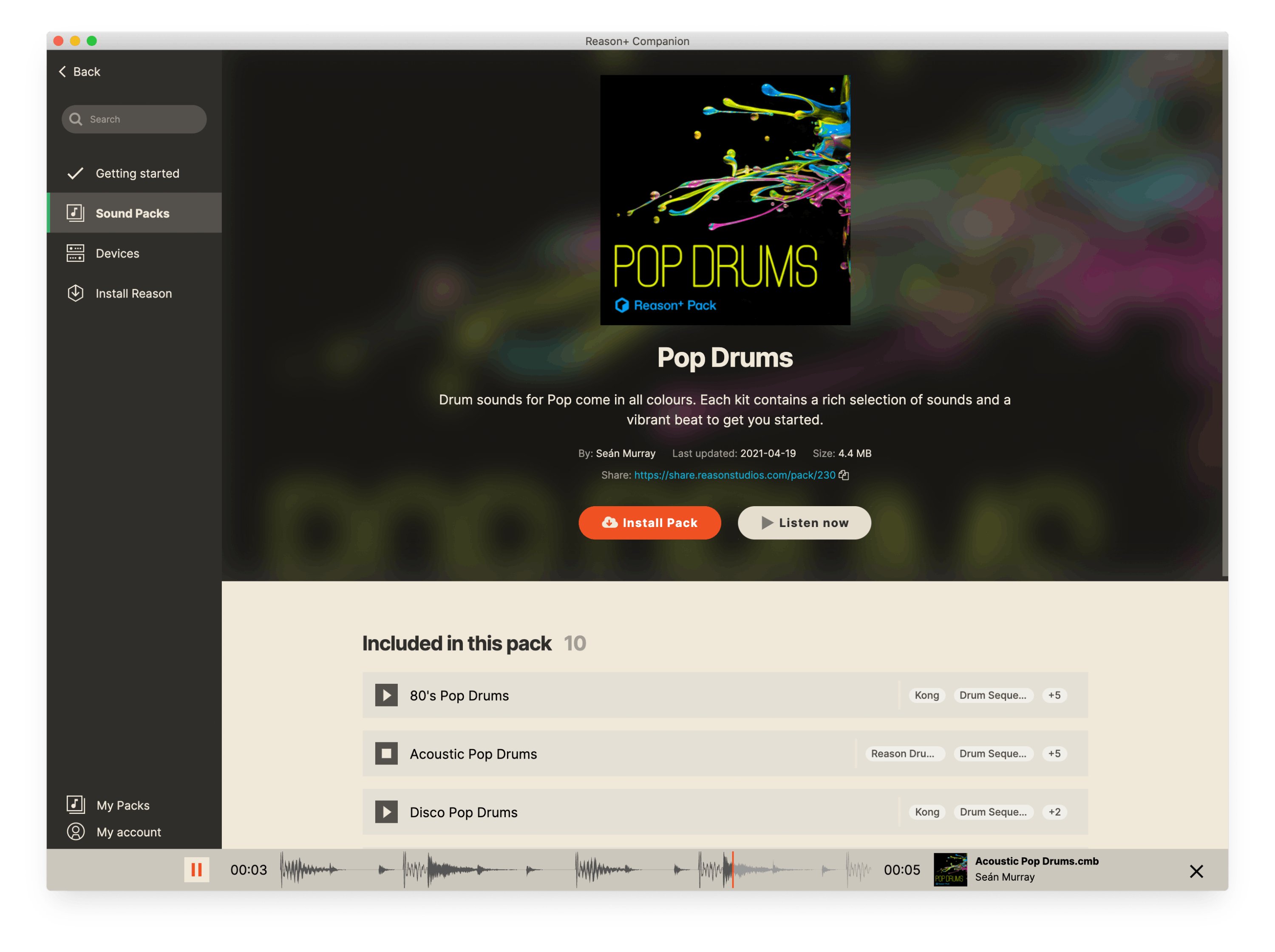Seek within the audio waveform
The image size is (1275, 952).
click(x=576, y=870)
